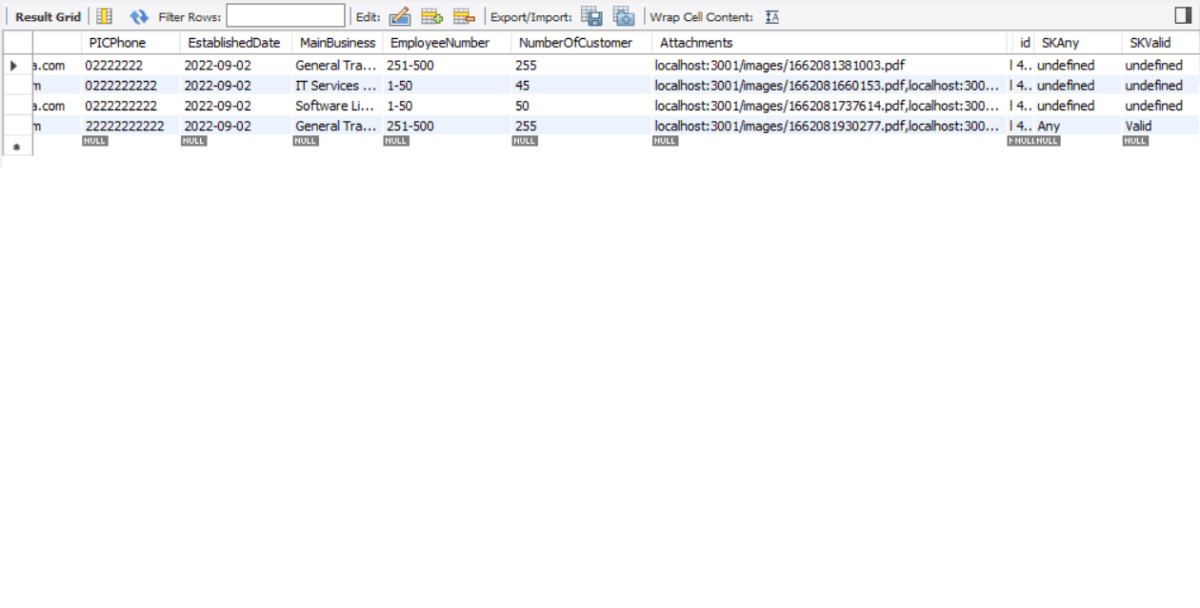Delete the selected rows

click(x=461, y=16)
